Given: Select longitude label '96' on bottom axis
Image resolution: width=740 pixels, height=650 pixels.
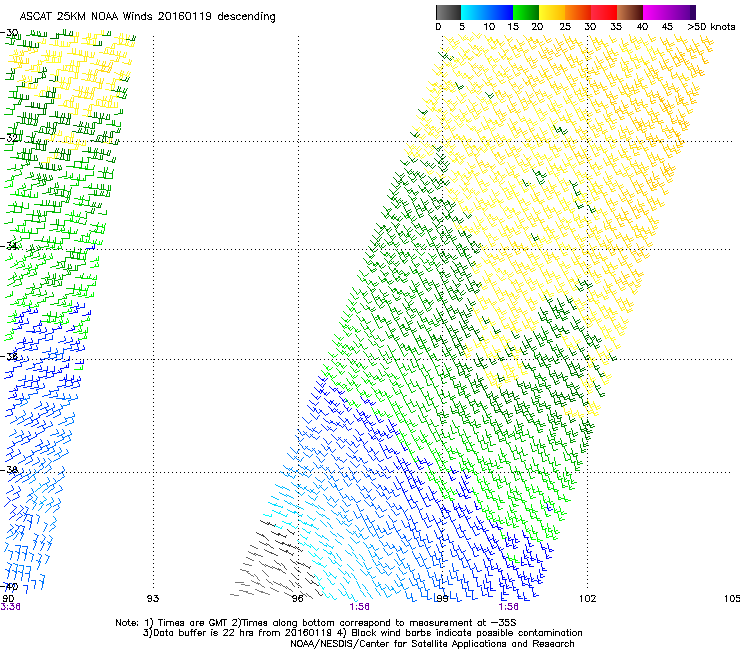Looking at the screenshot, I should click(297, 599).
